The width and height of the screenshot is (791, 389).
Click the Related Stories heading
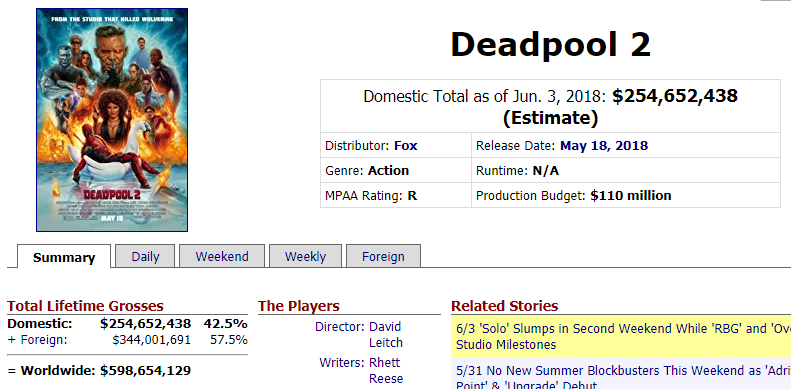point(504,306)
